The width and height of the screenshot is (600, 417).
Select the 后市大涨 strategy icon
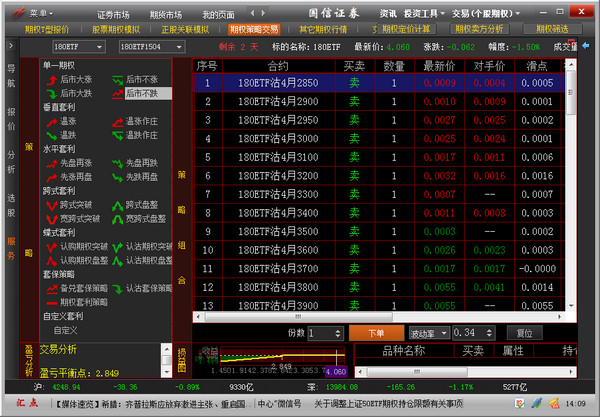[50, 78]
